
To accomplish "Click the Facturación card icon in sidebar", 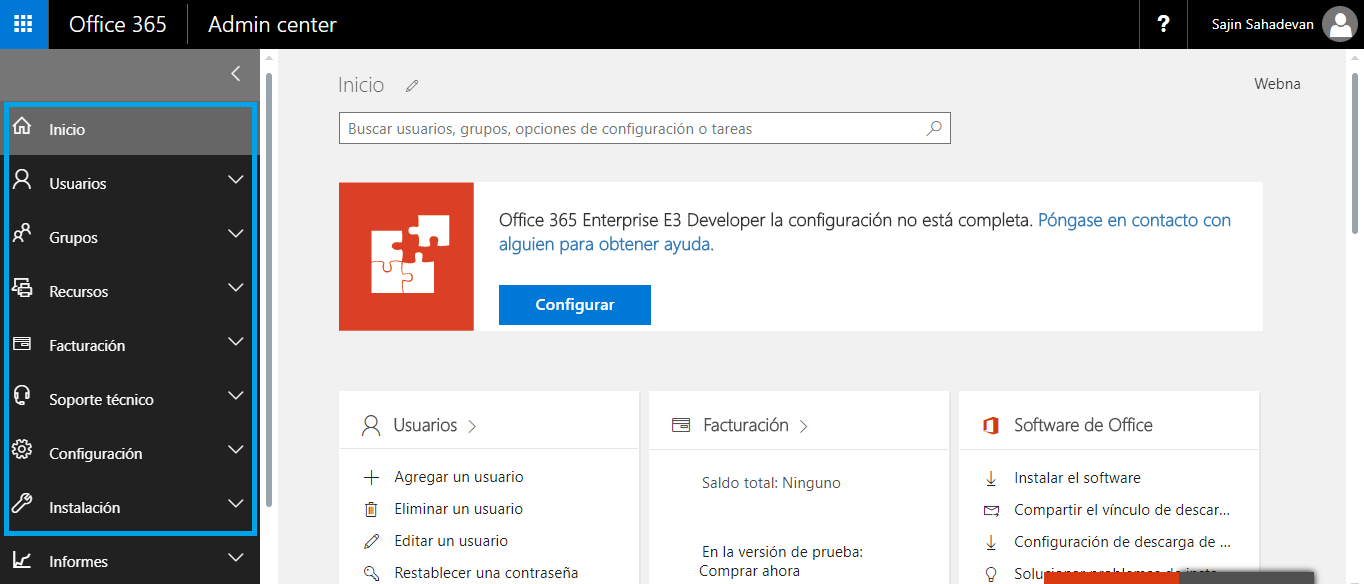I will (22, 344).
